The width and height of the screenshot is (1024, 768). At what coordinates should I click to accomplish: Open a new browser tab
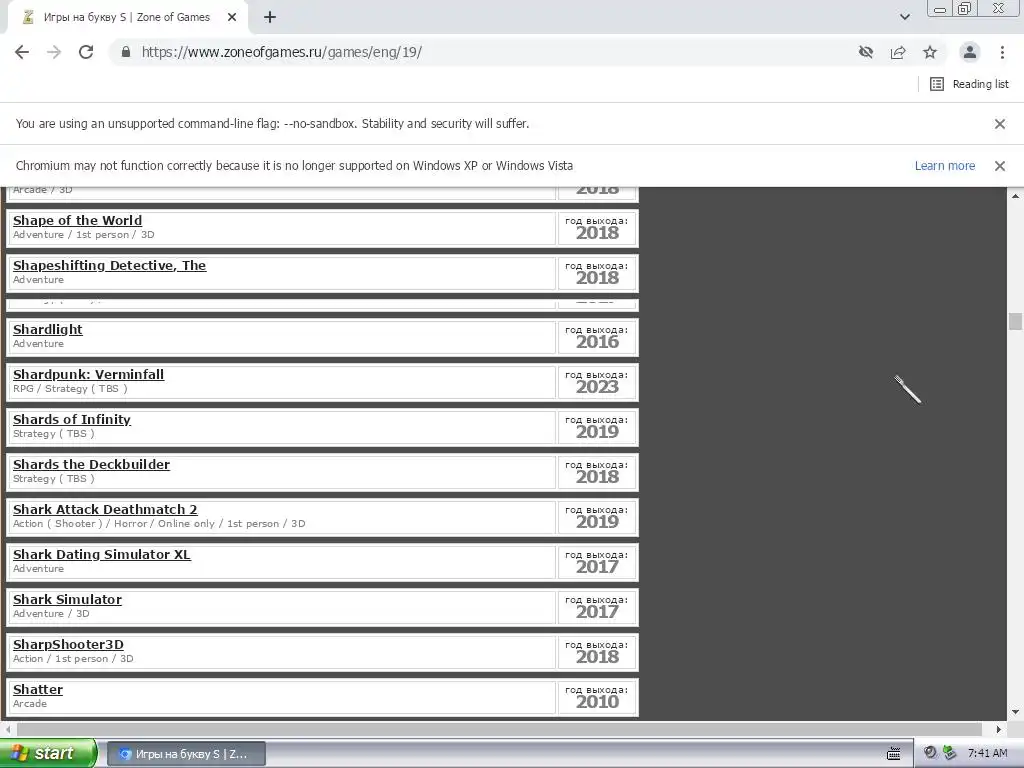click(270, 18)
